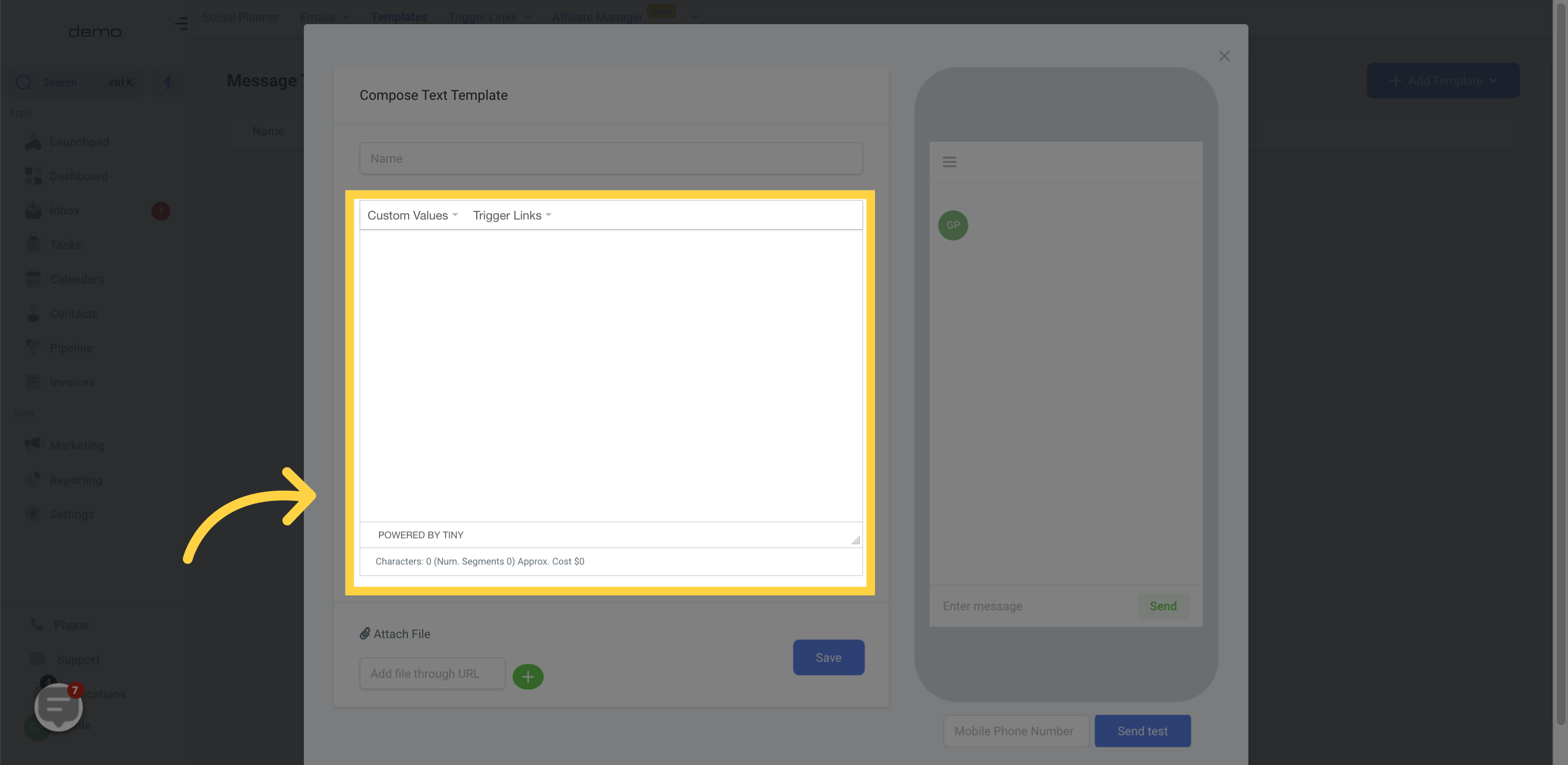This screenshot has height=765, width=1568.
Task: Save the text template
Action: [x=828, y=657]
